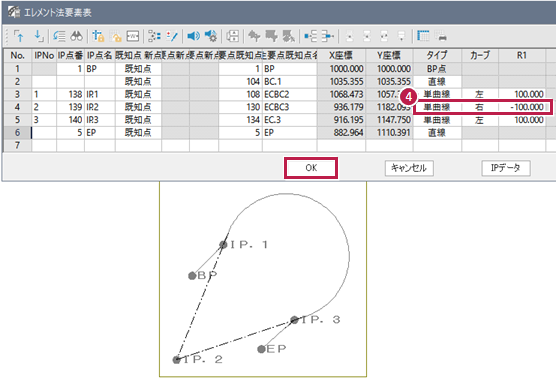Click X coordinate cell 1068.473
The image size is (556, 378).
coord(341,94)
